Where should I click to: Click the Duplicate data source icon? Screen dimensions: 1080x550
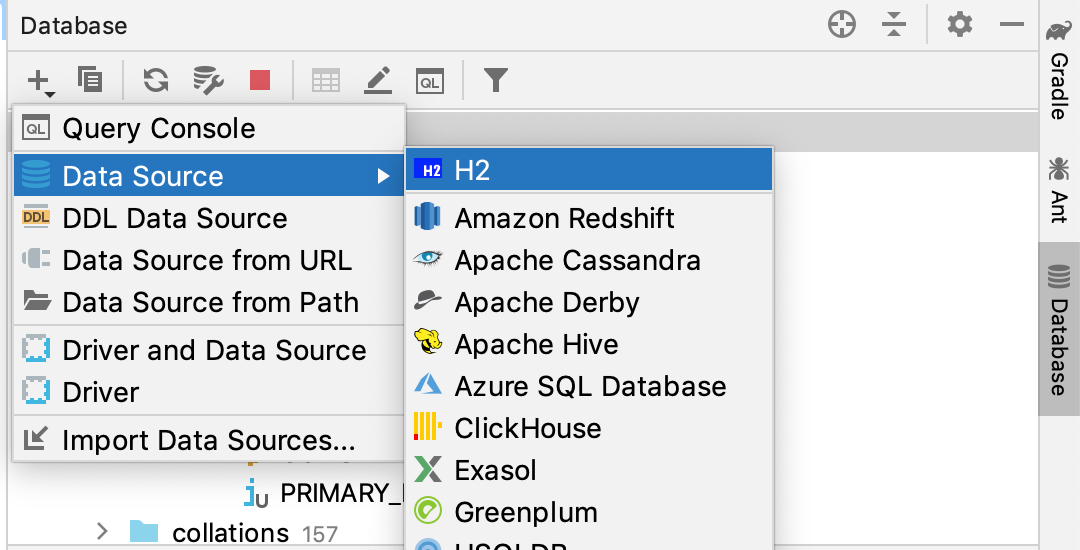[x=90, y=80]
